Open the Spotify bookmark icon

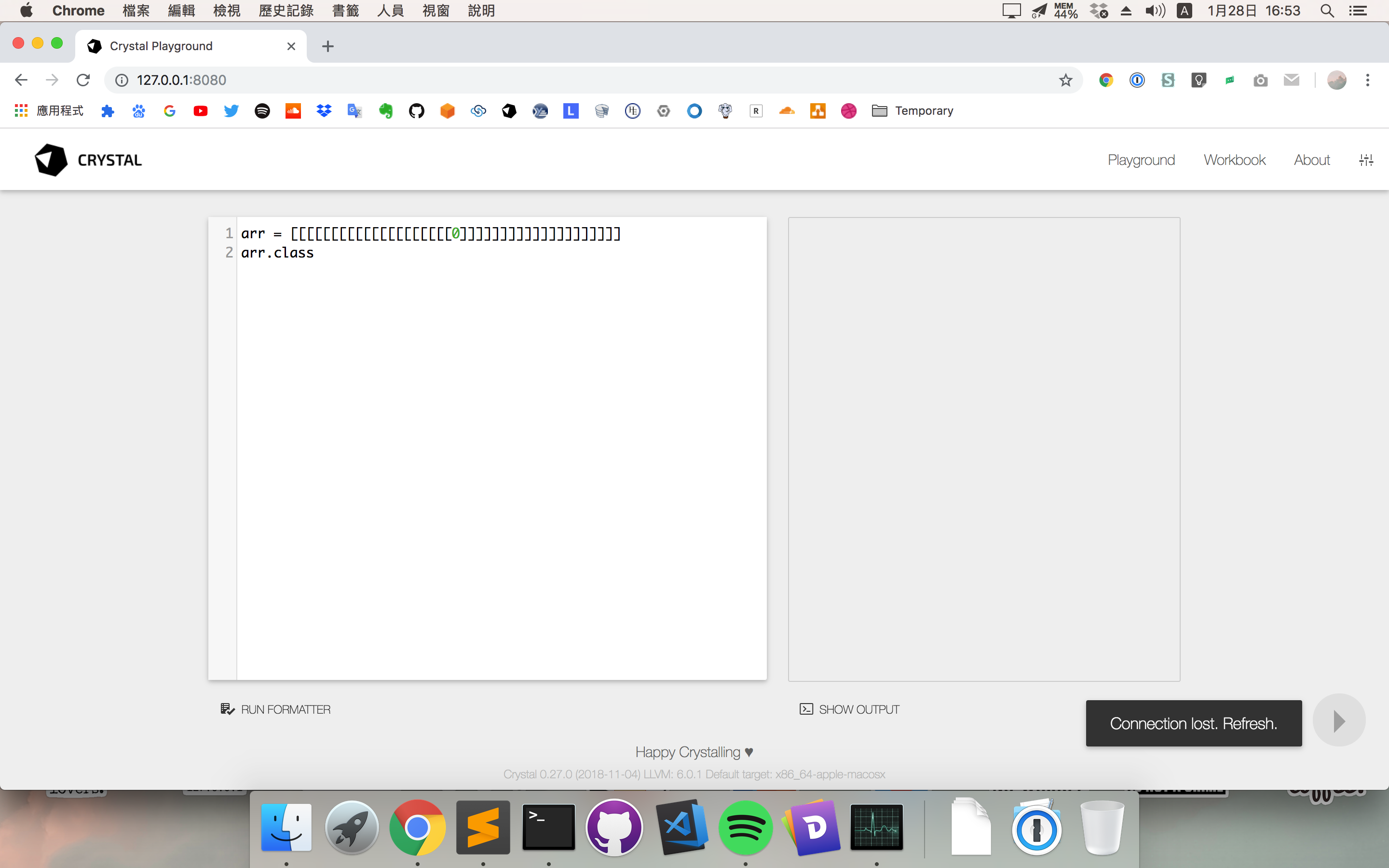tap(262, 111)
